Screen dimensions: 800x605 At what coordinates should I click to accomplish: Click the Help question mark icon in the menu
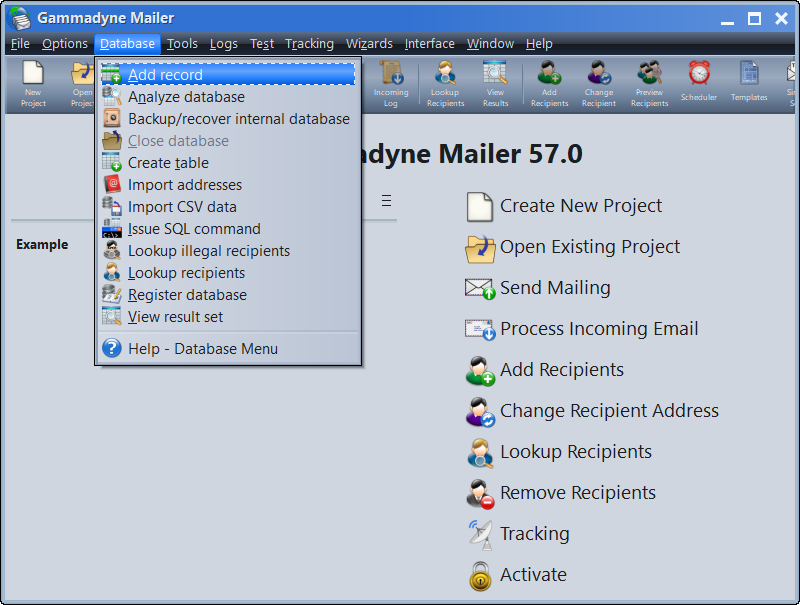pos(112,348)
